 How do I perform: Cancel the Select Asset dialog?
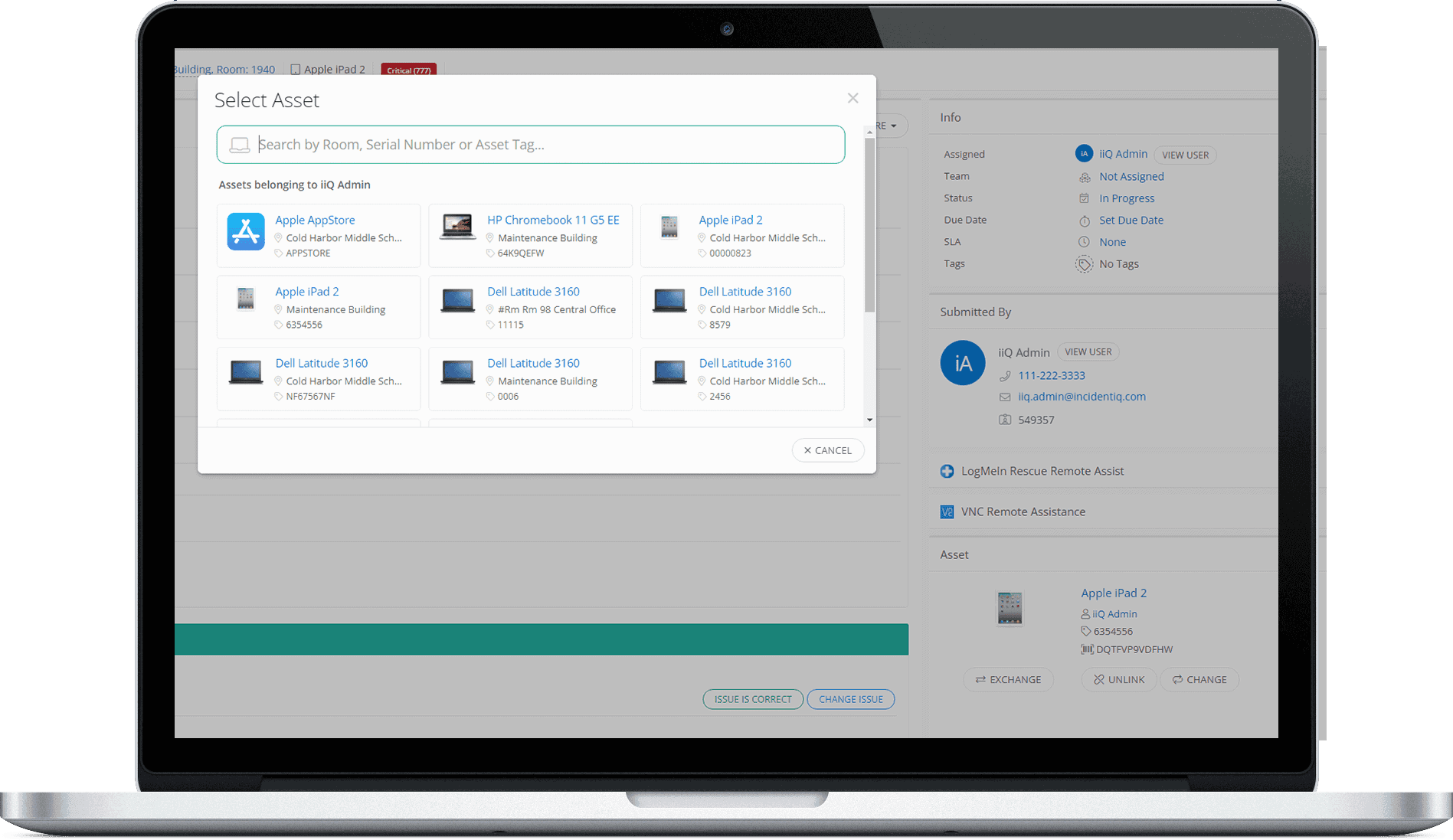click(x=828, y=450)
